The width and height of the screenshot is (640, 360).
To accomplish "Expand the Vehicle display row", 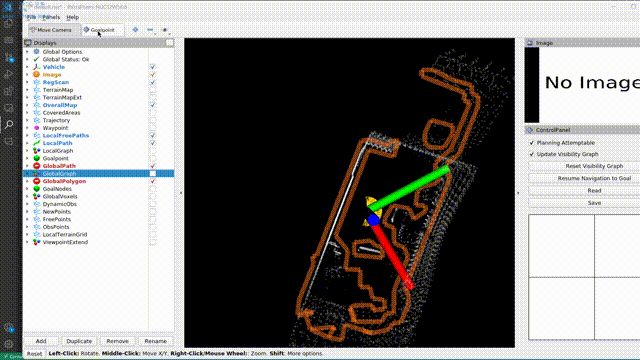I will pos(27,67).
